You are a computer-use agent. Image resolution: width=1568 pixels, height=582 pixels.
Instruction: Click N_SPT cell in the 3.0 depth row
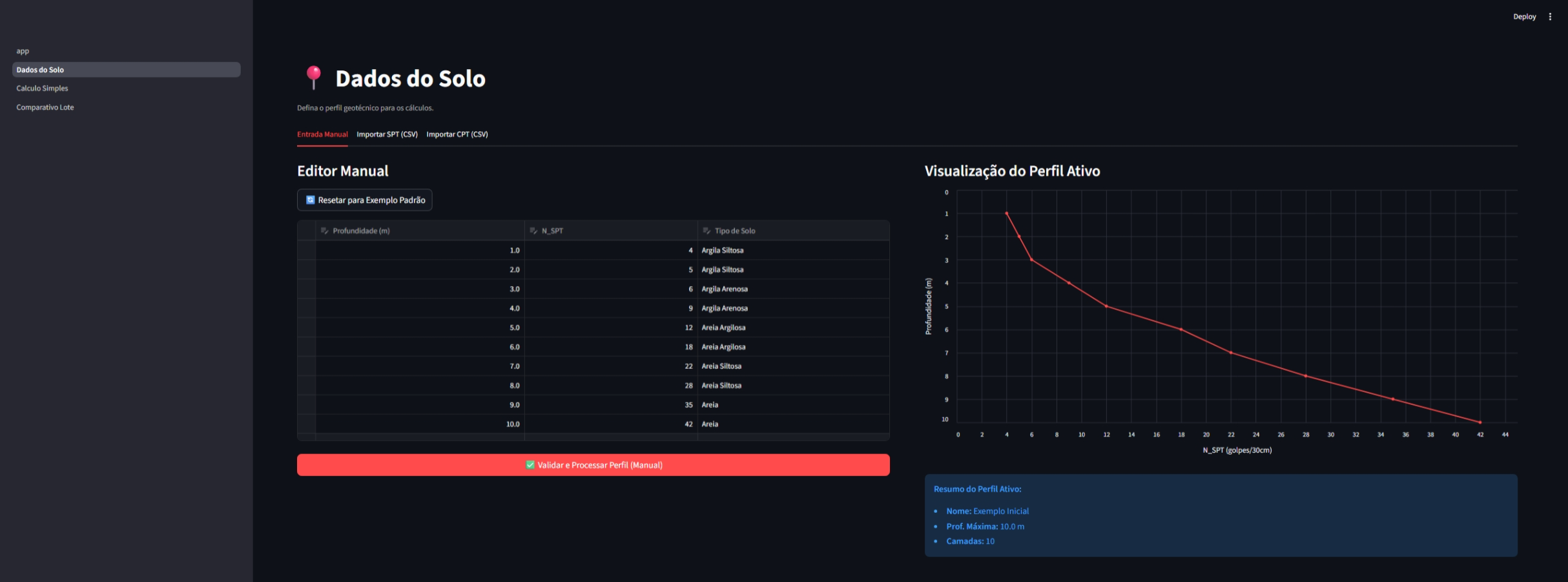coord(611,289)
